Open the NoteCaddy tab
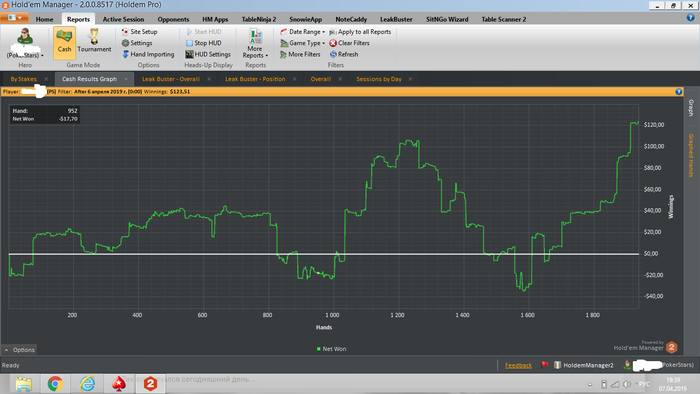 tap(351, 19)
